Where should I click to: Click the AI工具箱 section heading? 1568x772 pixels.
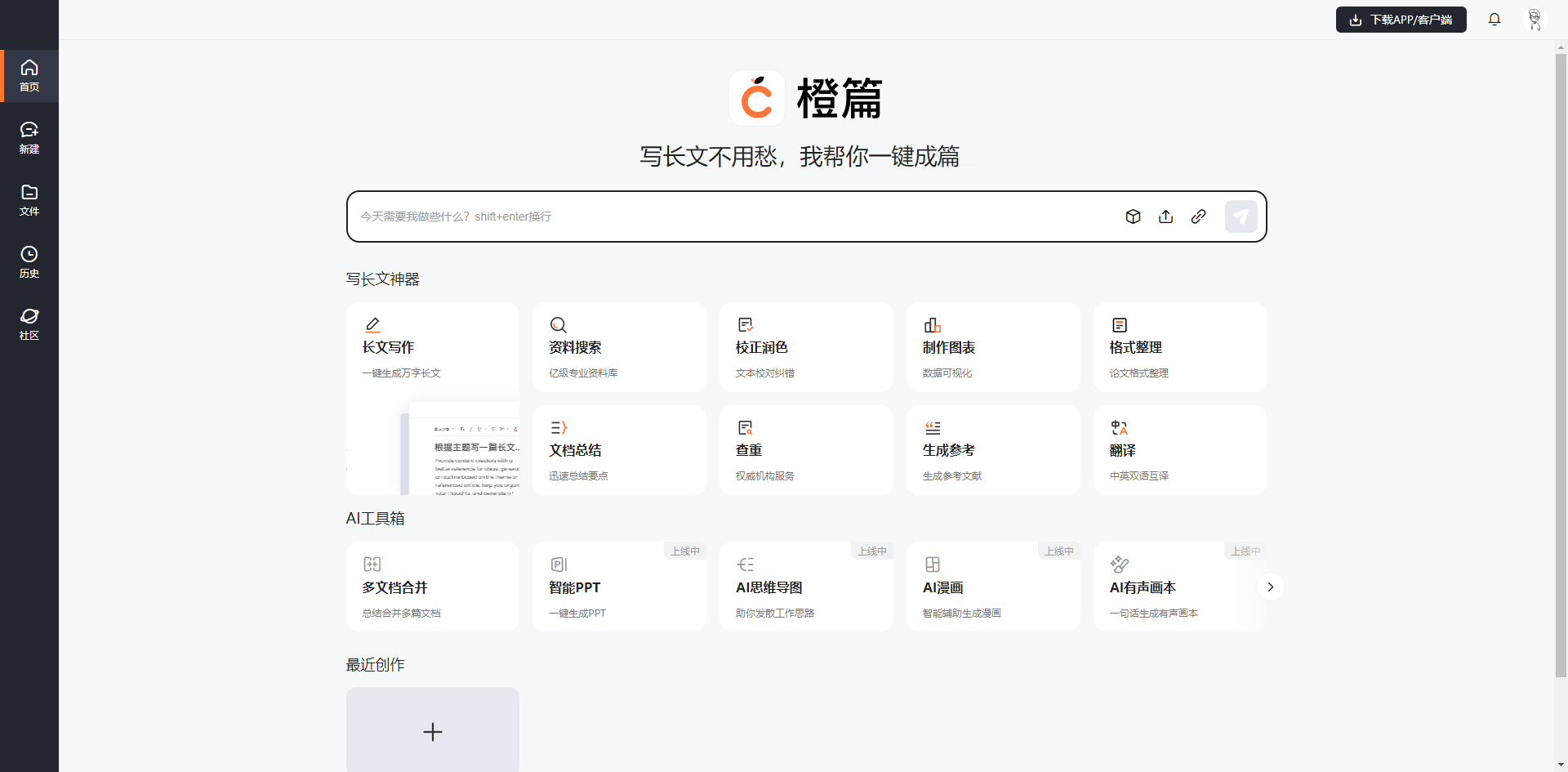(x=375, y=519)
